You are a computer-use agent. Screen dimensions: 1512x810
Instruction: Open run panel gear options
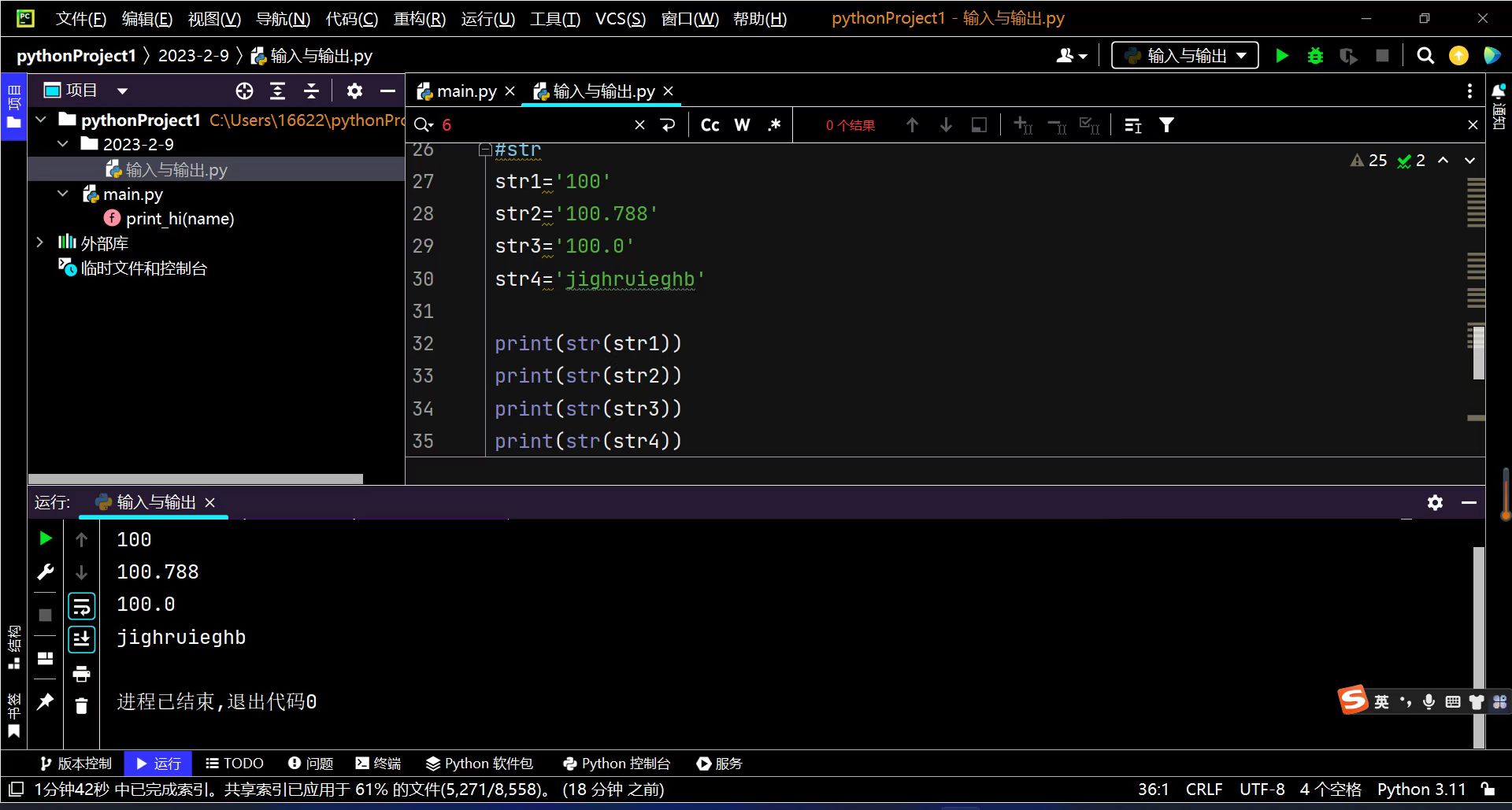tap(1435, 502)
